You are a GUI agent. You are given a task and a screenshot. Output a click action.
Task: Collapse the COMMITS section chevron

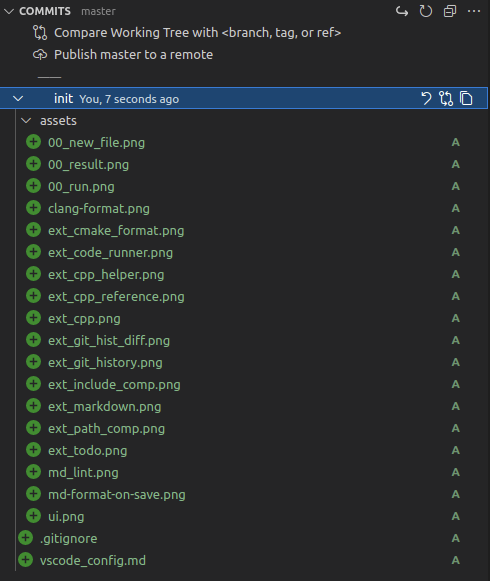(9, 11)
